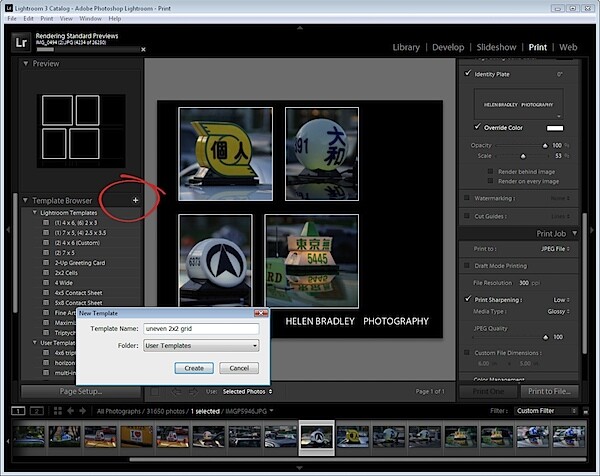Click the Create button in New Template

pyautogui.click(x=194, y=368)
